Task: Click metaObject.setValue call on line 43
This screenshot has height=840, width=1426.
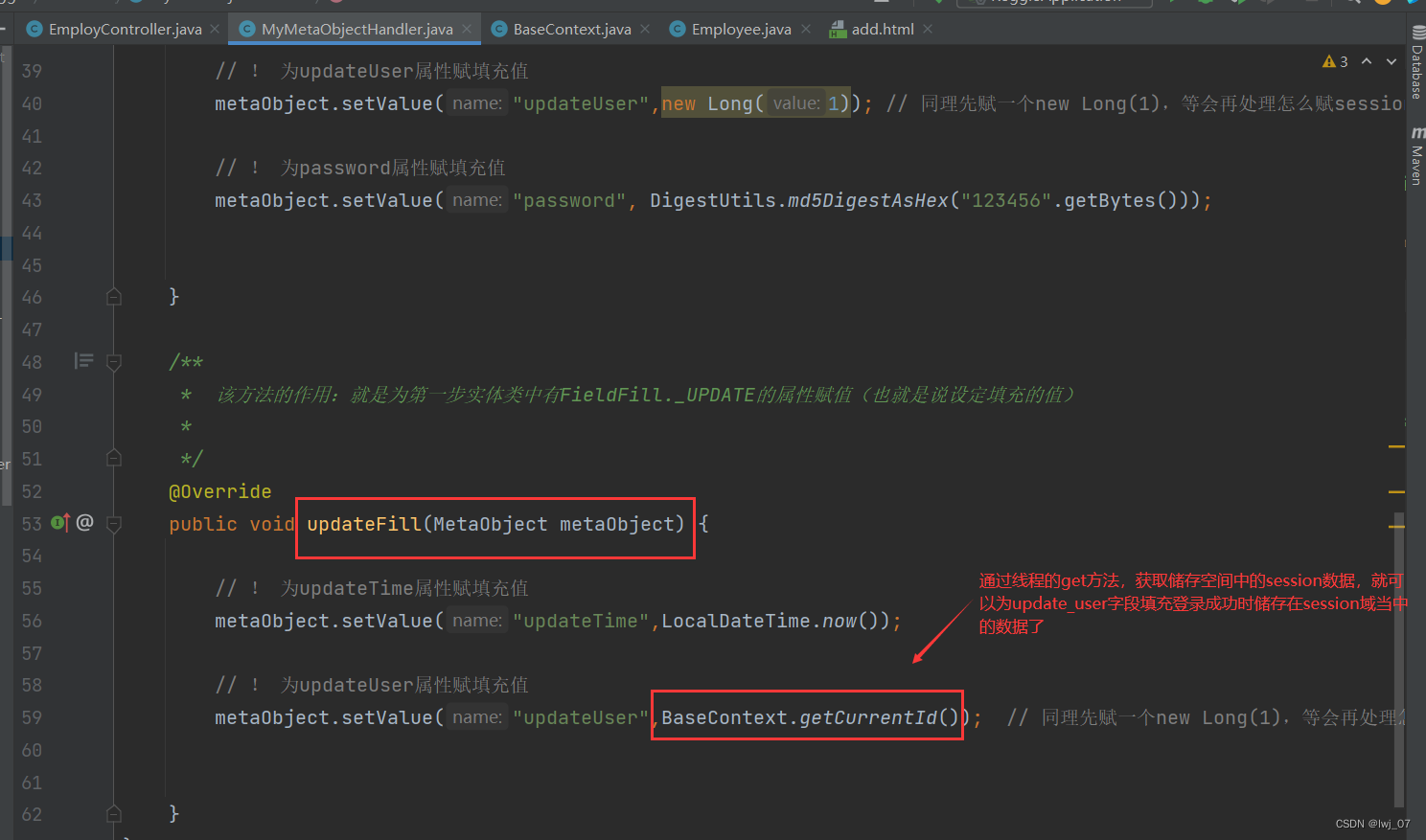Action: tap(324, 200)
